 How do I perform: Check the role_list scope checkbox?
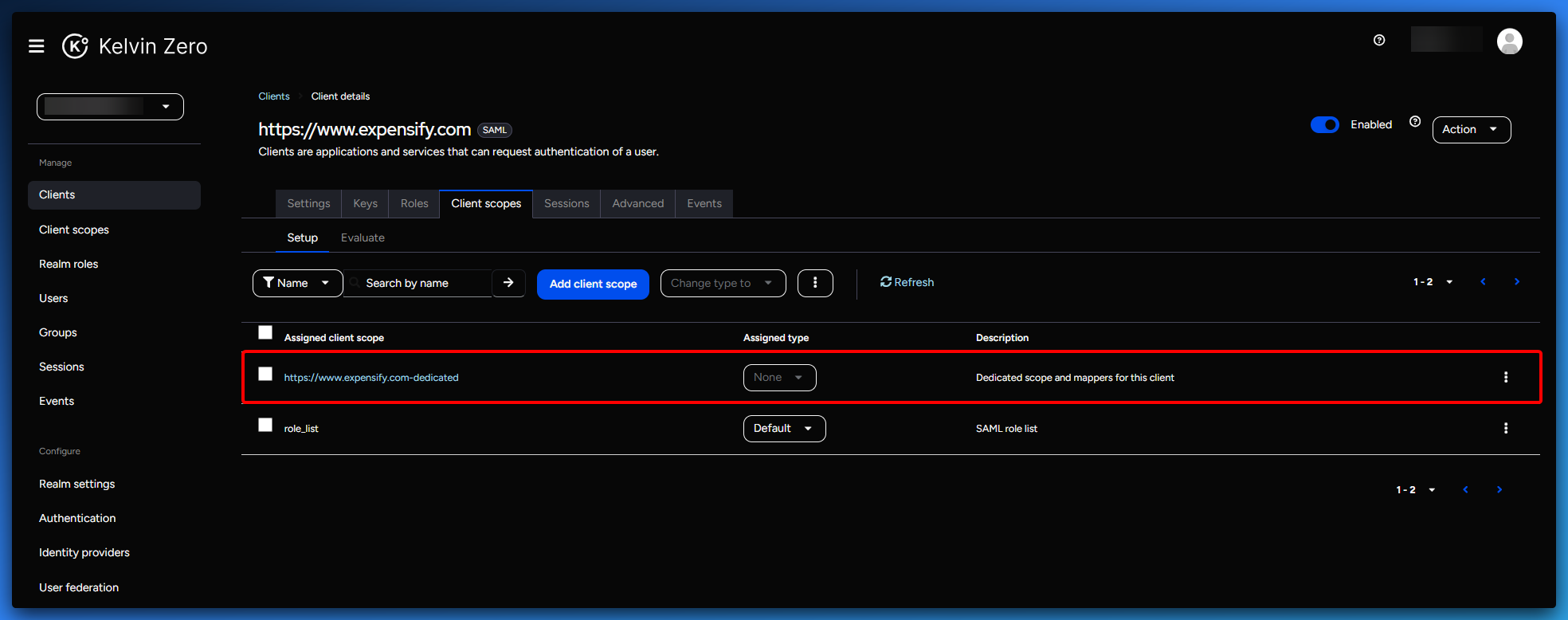pyautogui.click(x=265, y=425)
